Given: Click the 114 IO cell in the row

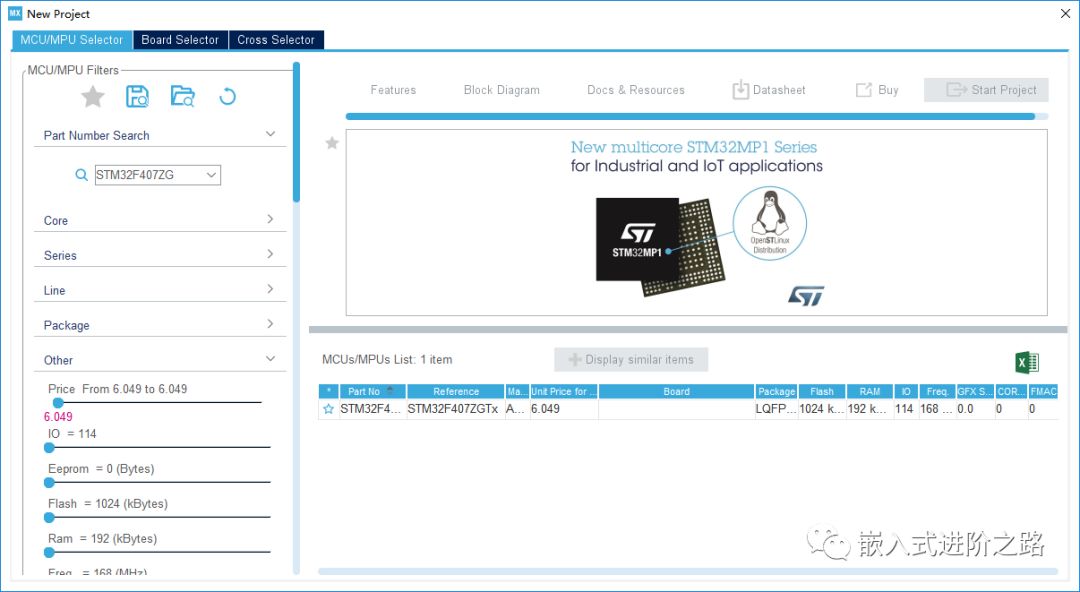Looking at the screenshot, I should [905, 409].
